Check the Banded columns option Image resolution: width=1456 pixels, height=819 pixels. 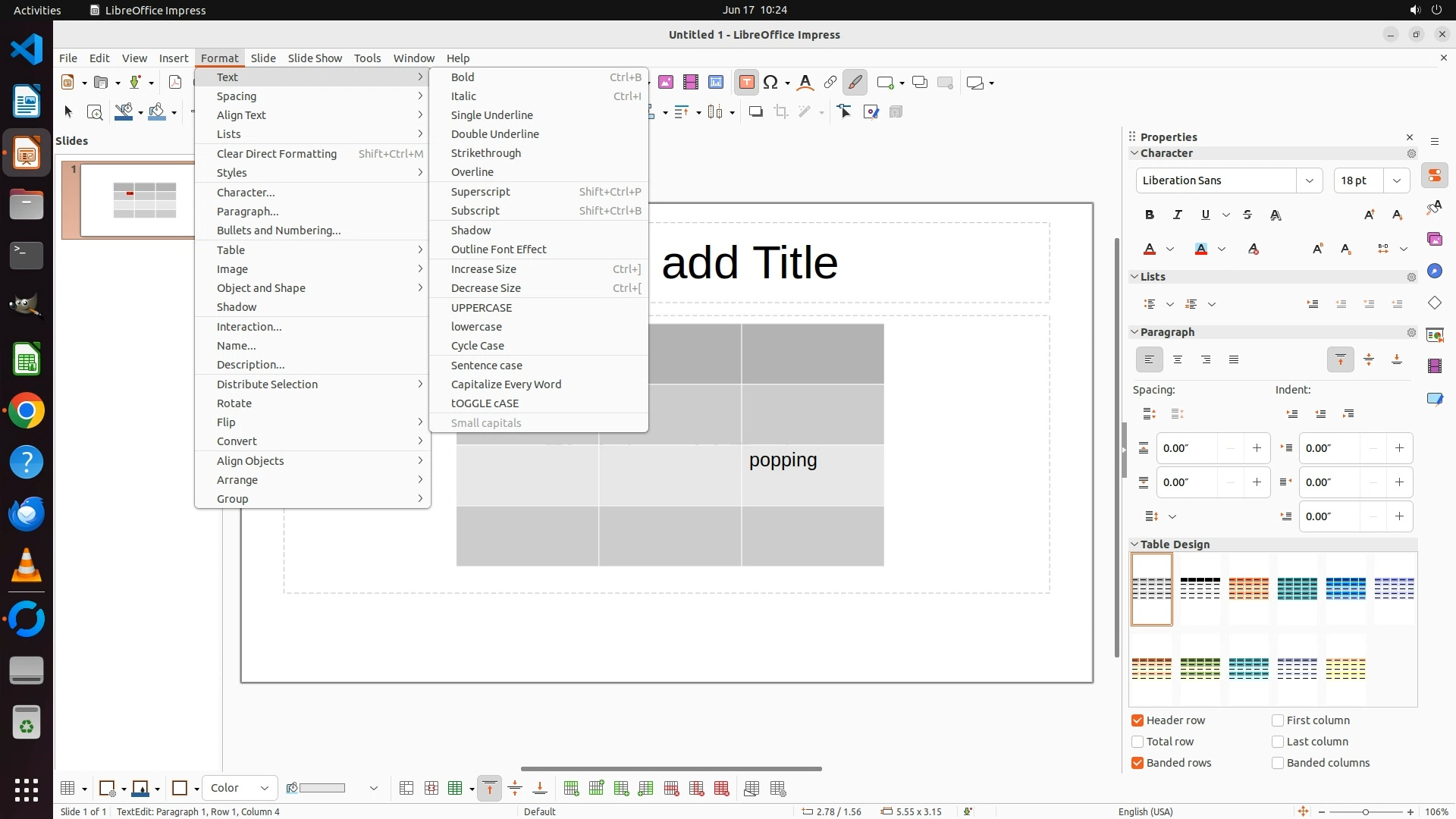point(1278,763)
